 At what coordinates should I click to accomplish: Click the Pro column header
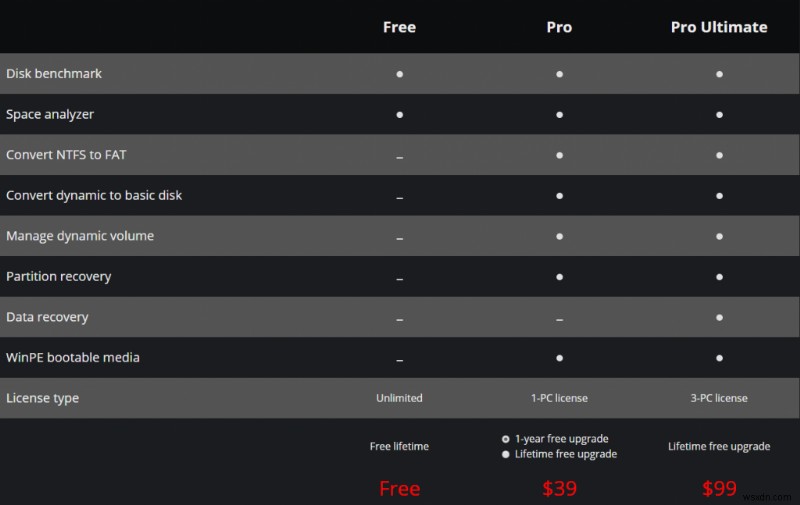[x=559, y=27]
